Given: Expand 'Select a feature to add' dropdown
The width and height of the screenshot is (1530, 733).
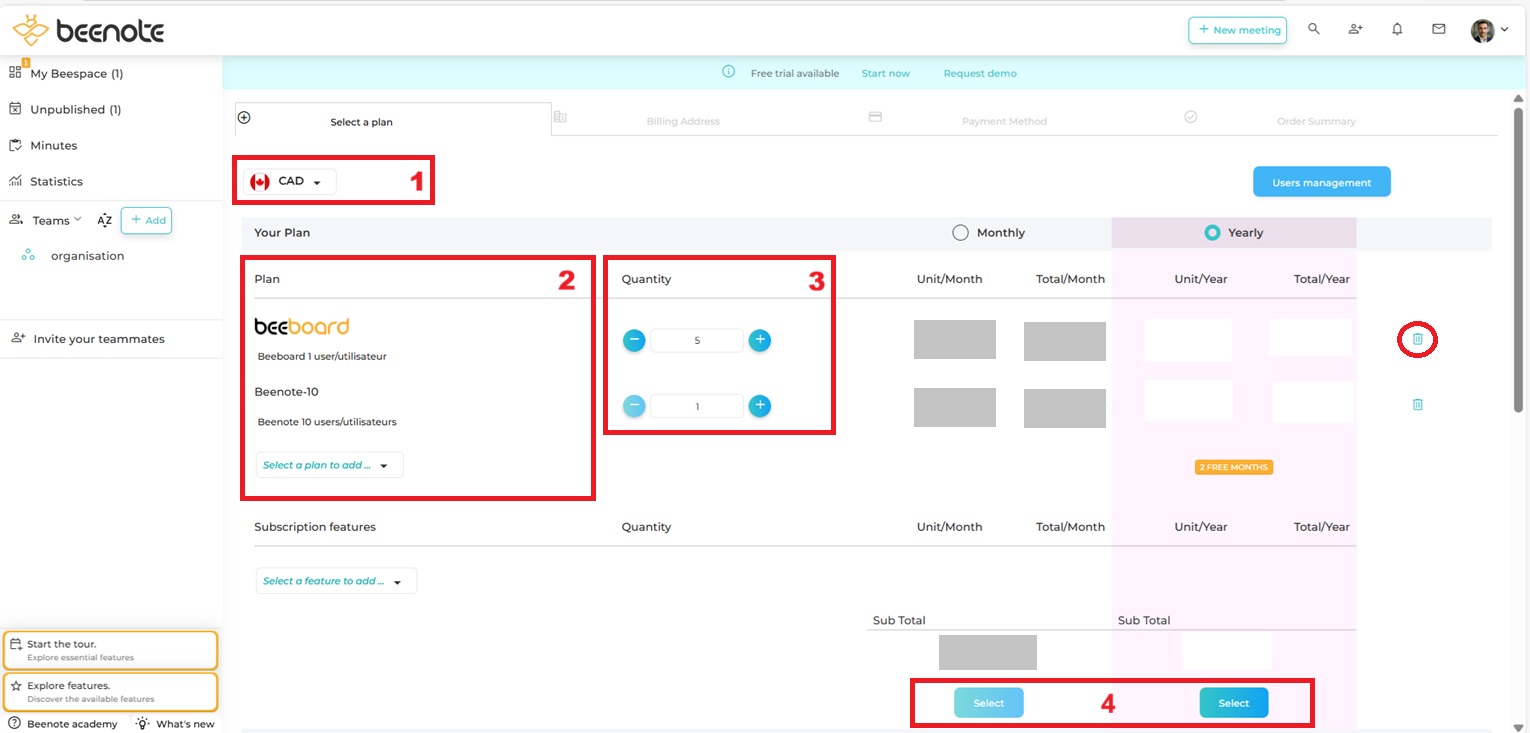Looking at the screenshot, I should [335, 581].
